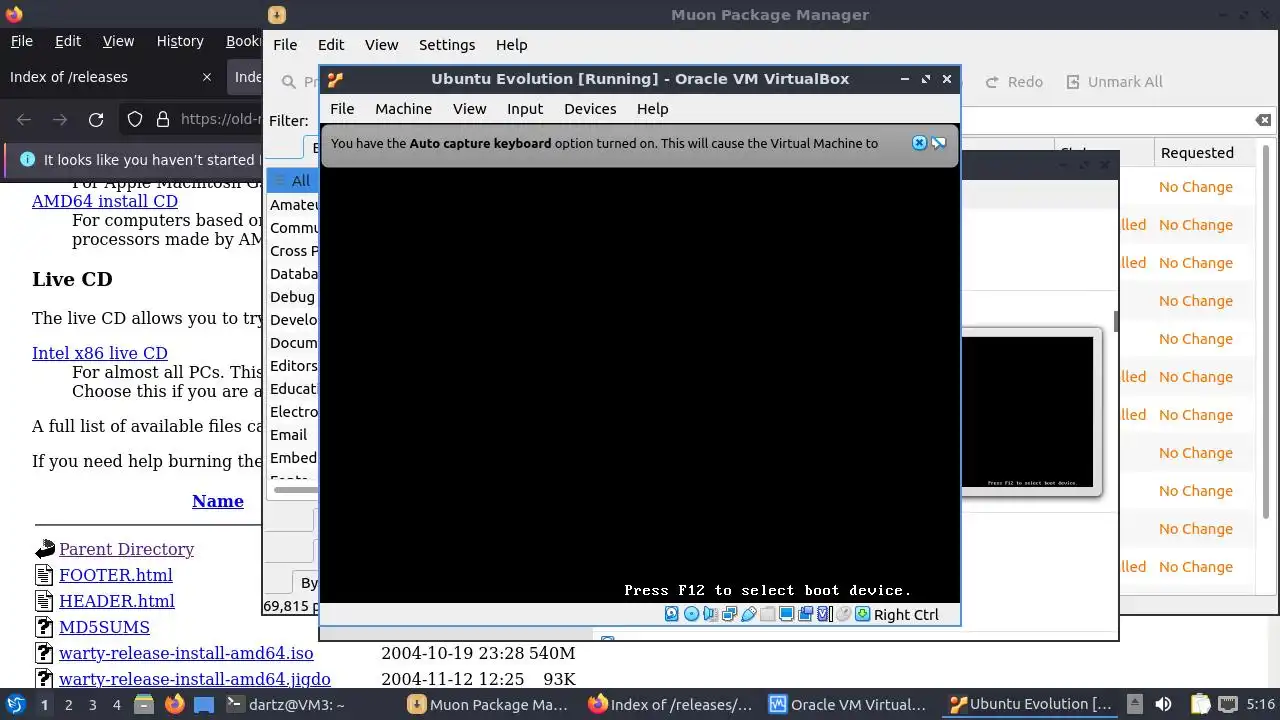Open Muon Package Manager Settings menu

pyautogui.click(x=447, y=45)
